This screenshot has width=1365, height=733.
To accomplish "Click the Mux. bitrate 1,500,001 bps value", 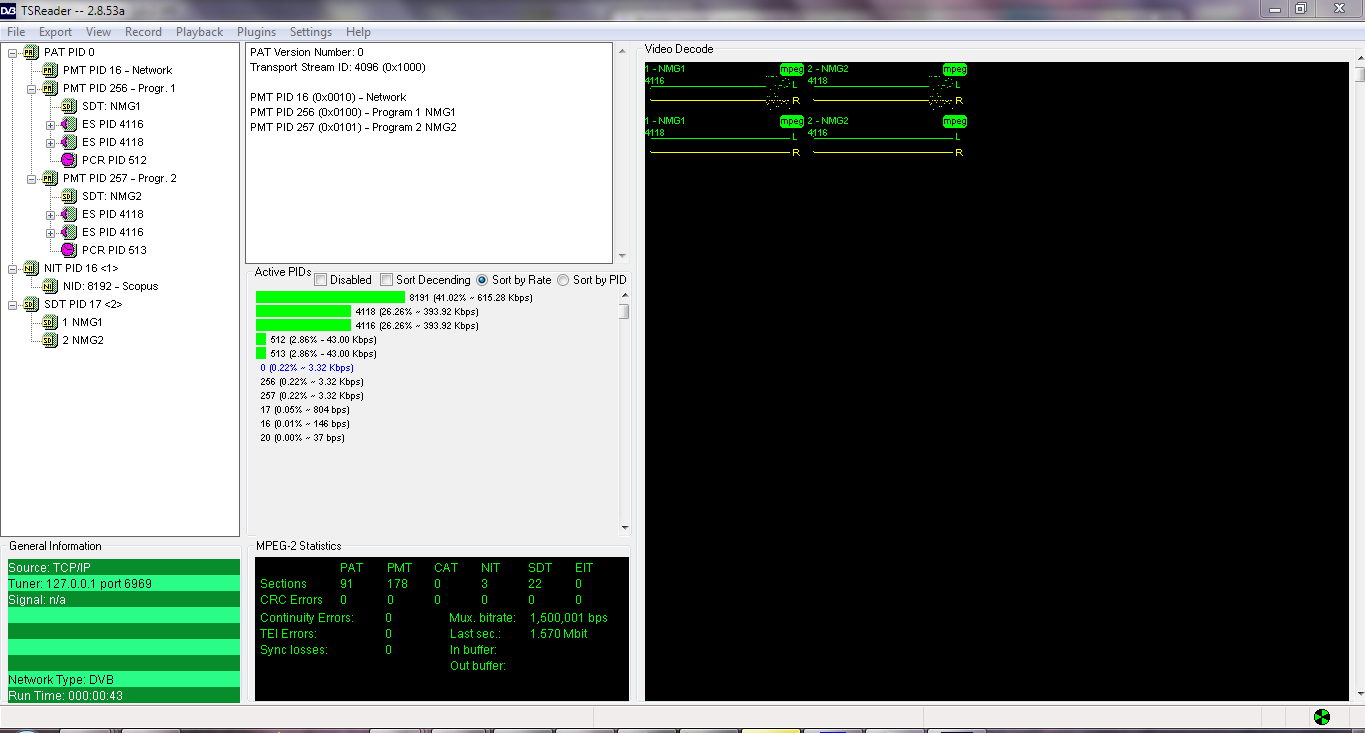I will 568,618.
